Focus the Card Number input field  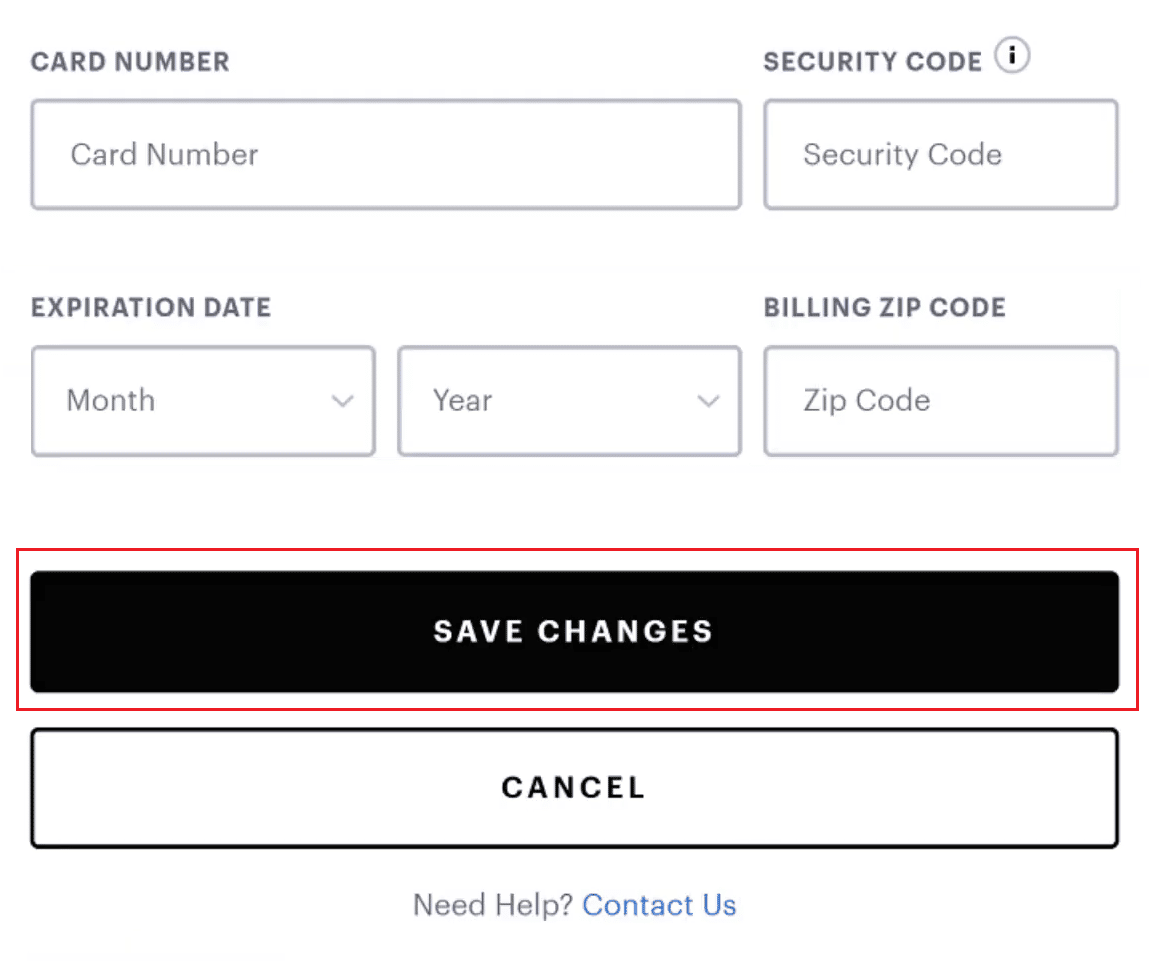pyautogui.click(x=386, y=155)
